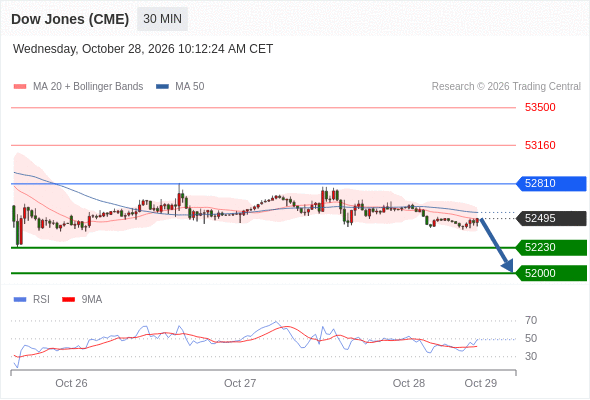
Task: Click the MA 50 legend label
Action: tap(190, 87)
